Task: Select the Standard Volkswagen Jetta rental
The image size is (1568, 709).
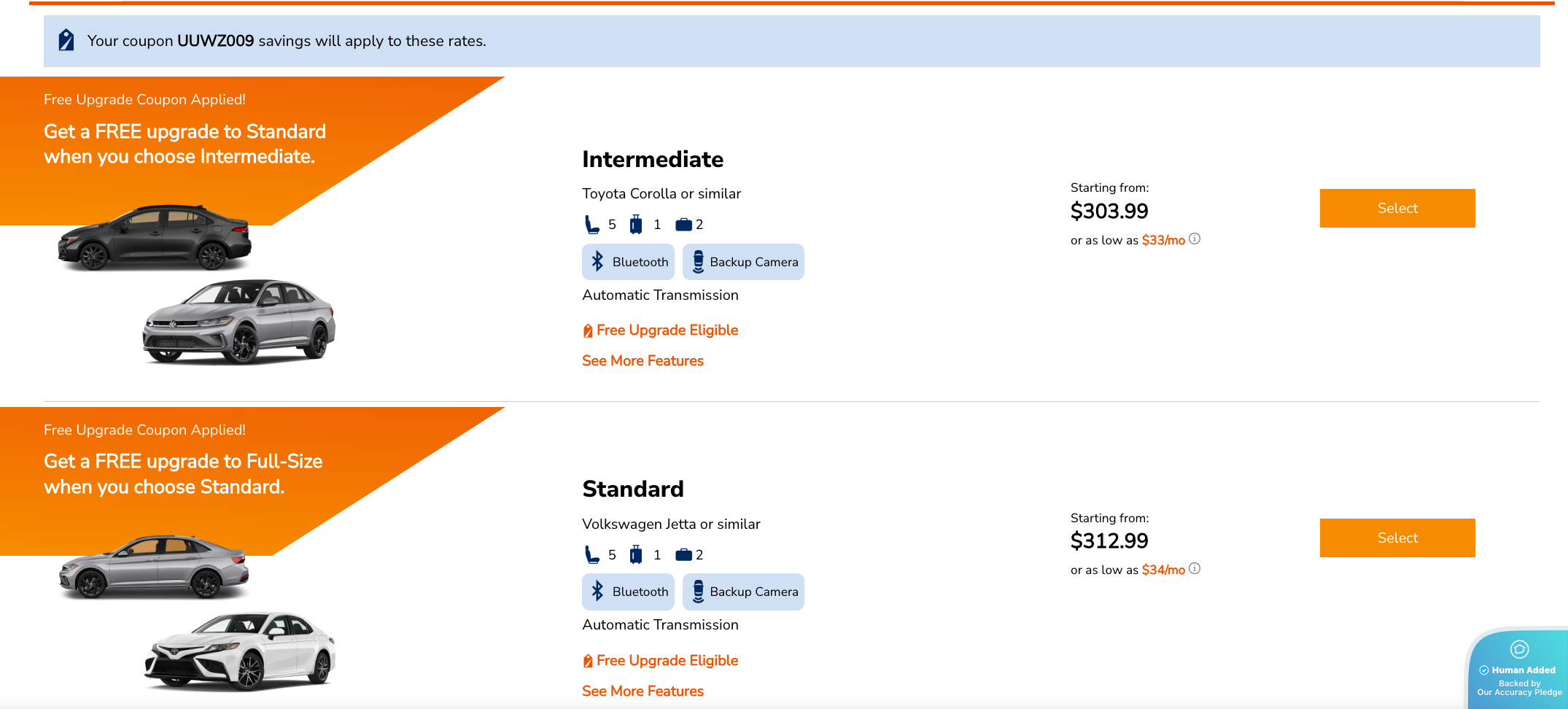Action: (x=1396, y=538)
